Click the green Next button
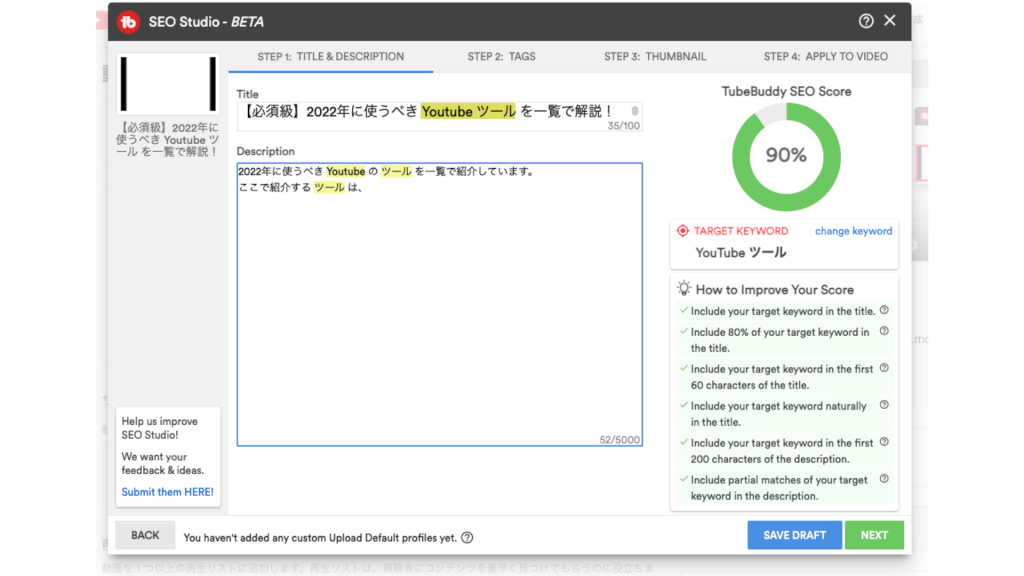The width and height of the screenshot is (1024, 576). point(874,535)
